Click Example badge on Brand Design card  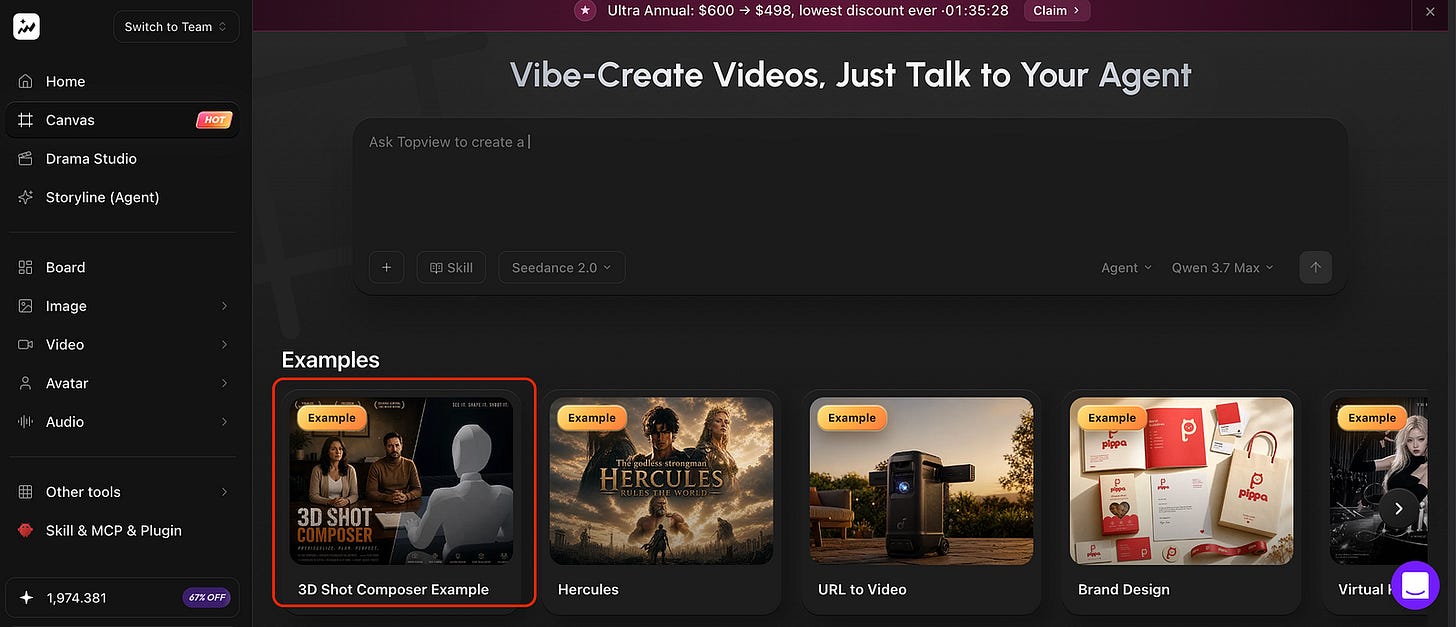[x=1112, y=418]
